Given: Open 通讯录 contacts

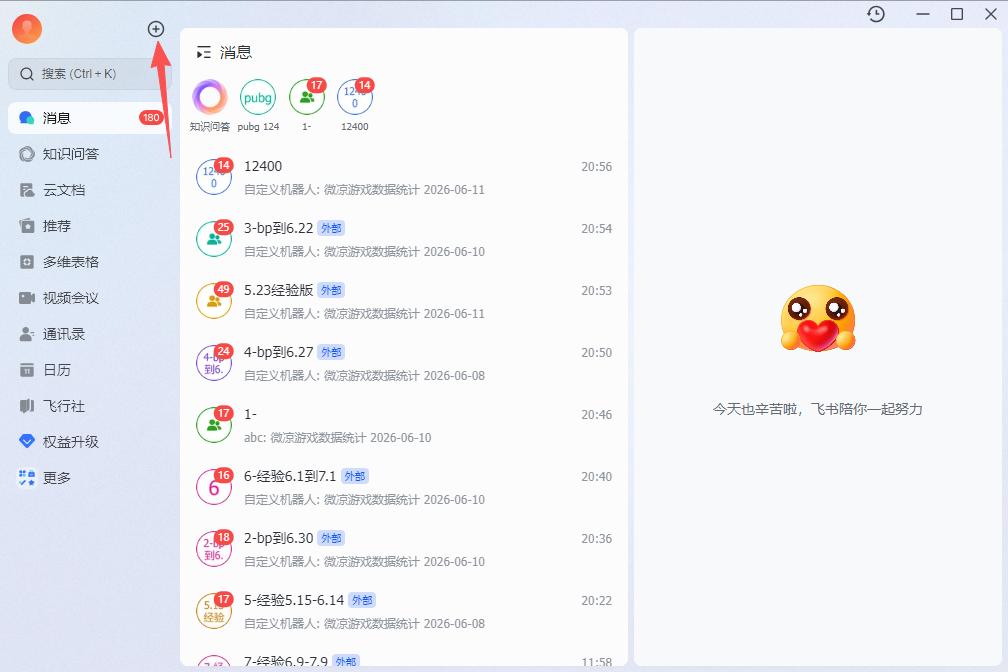Looking at the screenshot, I should tap(89, 334).
